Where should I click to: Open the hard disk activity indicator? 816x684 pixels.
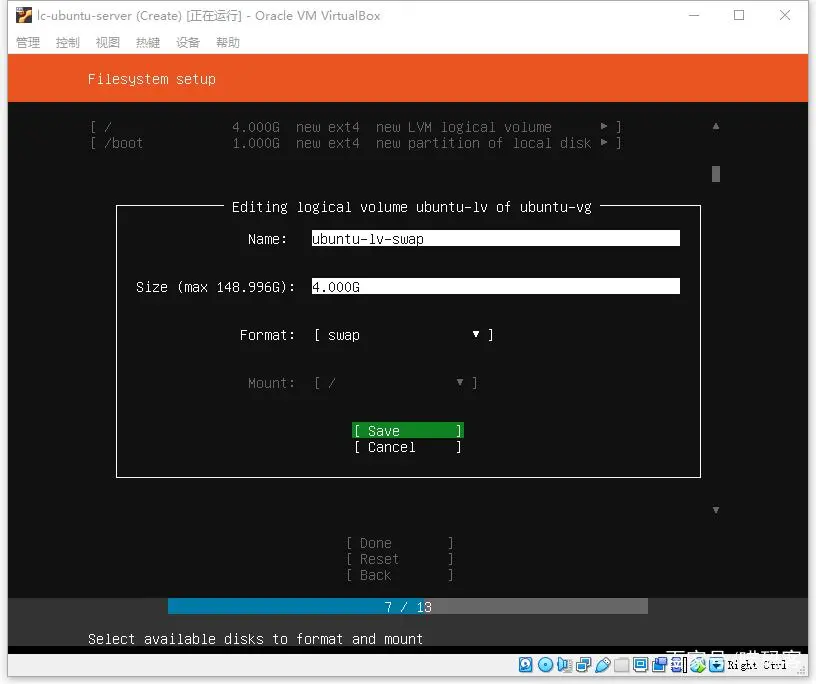click(x=526, y=665)
